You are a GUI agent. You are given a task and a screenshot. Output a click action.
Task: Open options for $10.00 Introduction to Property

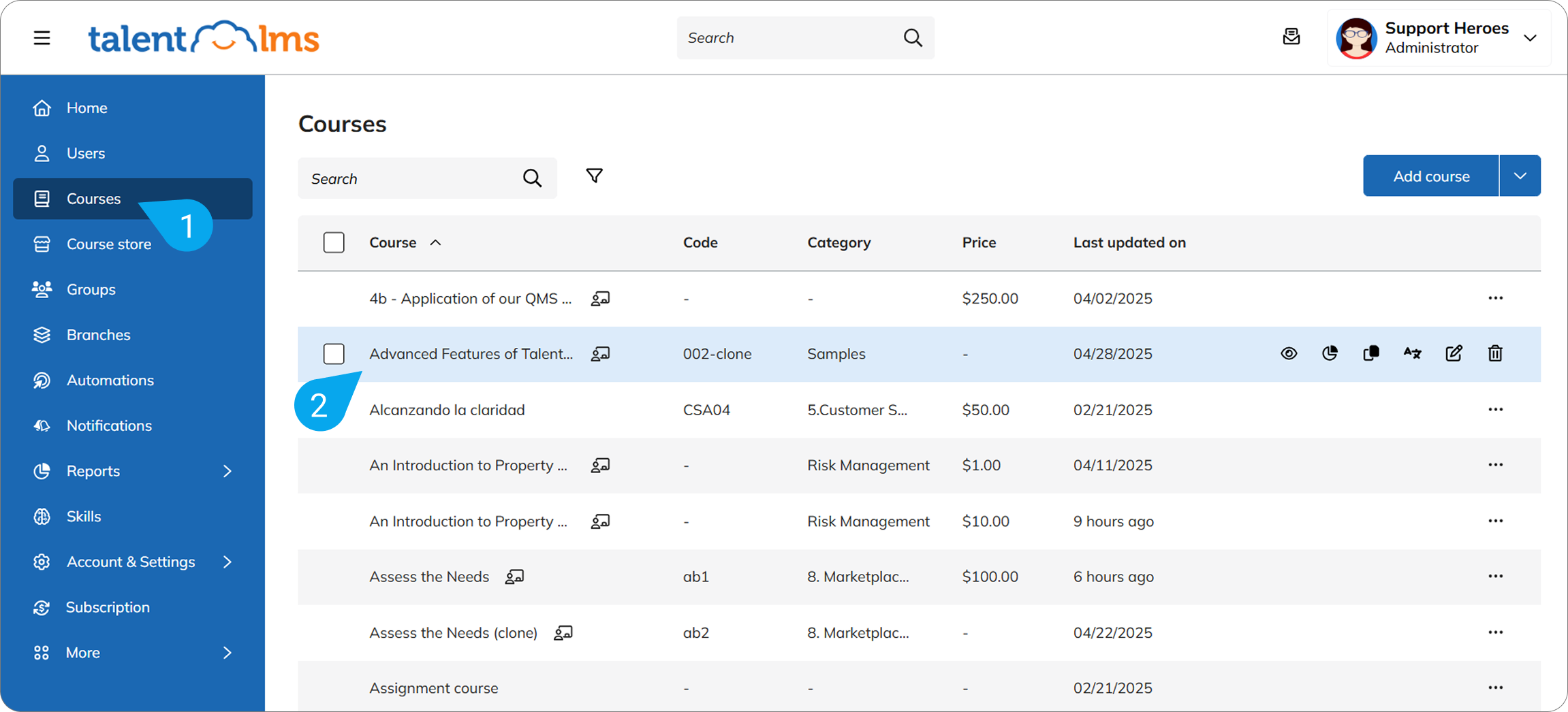click(1495, 521)
